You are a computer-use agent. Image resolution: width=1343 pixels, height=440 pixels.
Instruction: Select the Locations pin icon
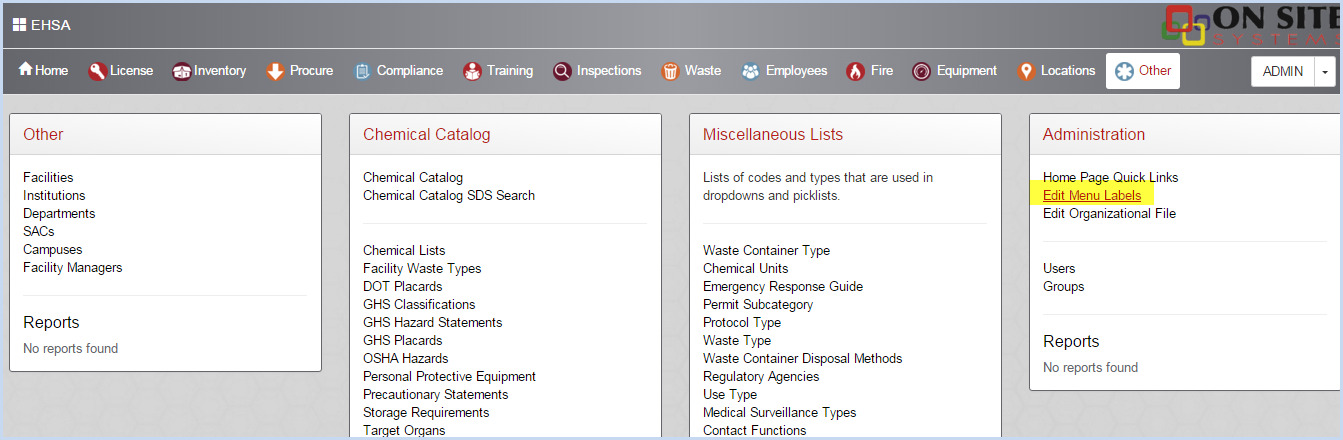[1026, 71]
